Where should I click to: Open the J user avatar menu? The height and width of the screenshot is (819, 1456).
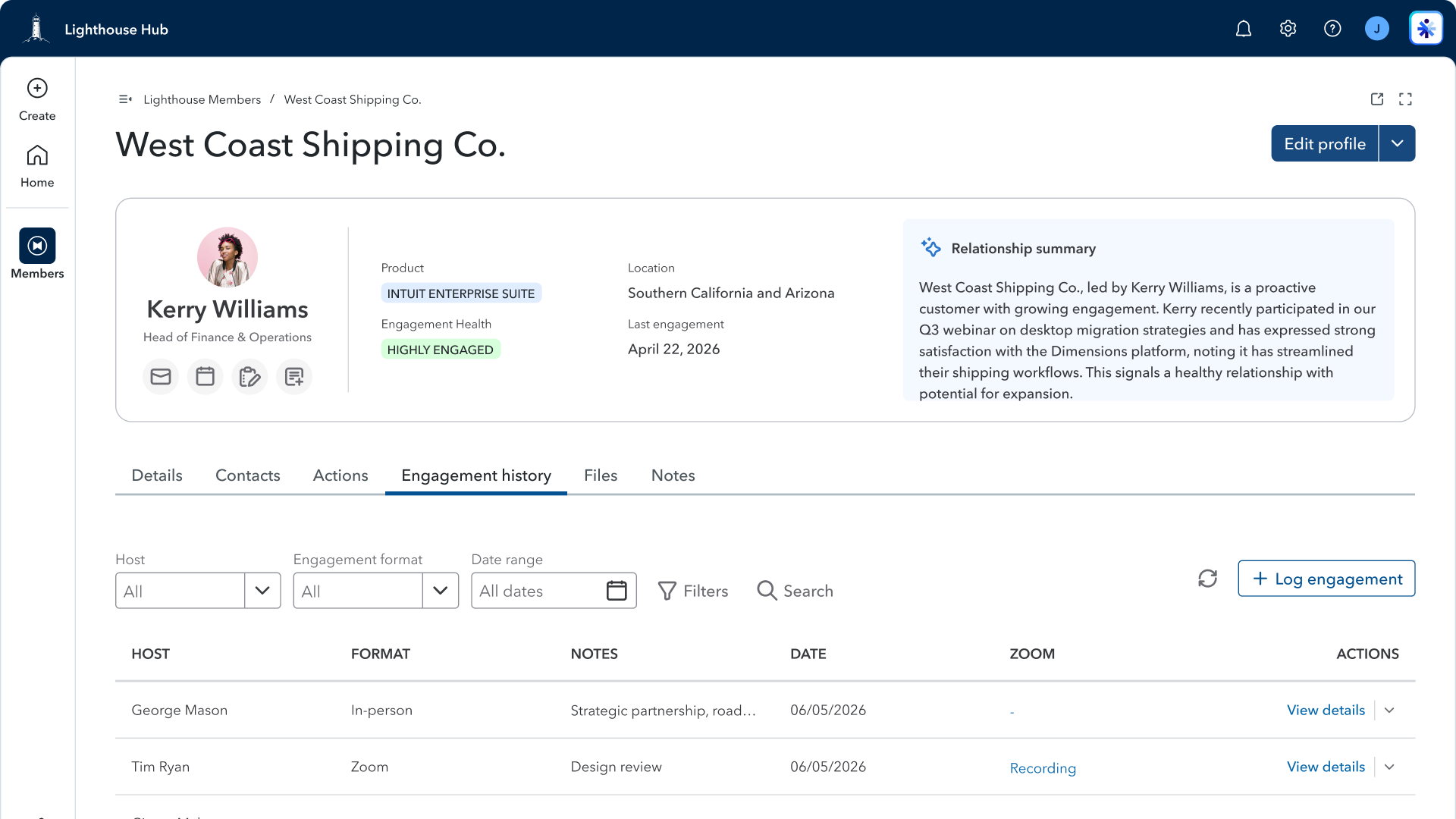[1377, 29]
